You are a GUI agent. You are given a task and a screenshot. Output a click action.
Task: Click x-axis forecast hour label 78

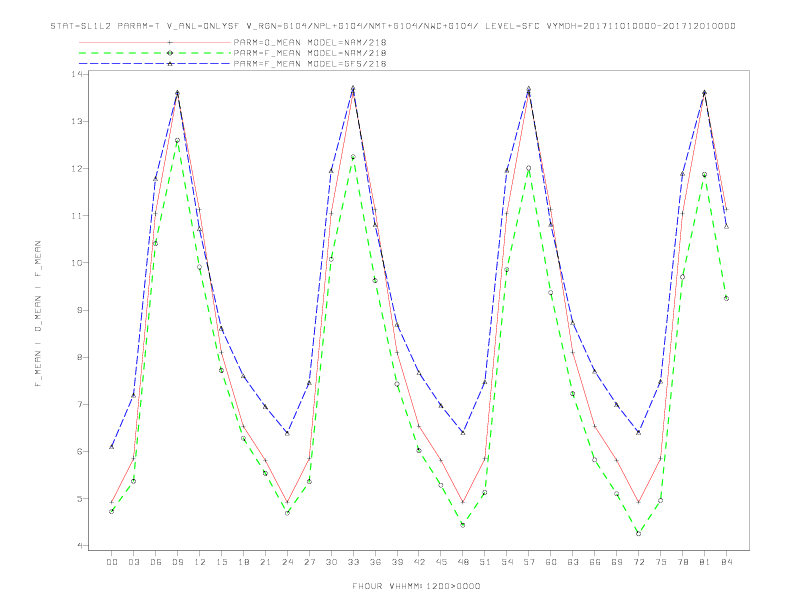683,562
